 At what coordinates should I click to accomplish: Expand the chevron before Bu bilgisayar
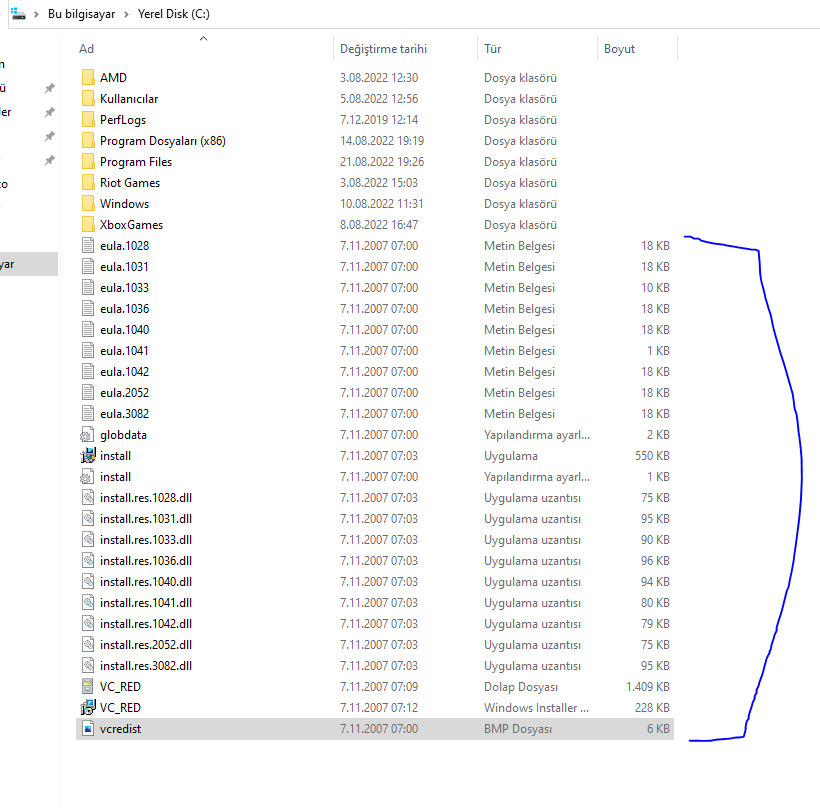pos(37,14)
